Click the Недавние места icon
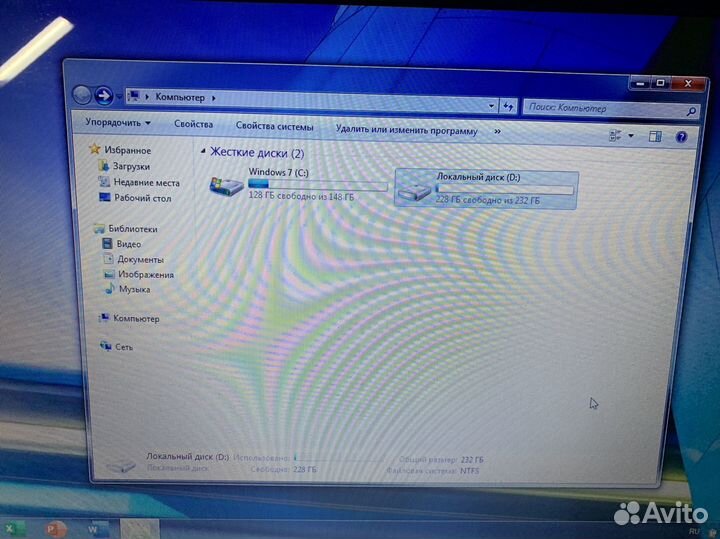The image size is (720, 539). click(105, 181)
